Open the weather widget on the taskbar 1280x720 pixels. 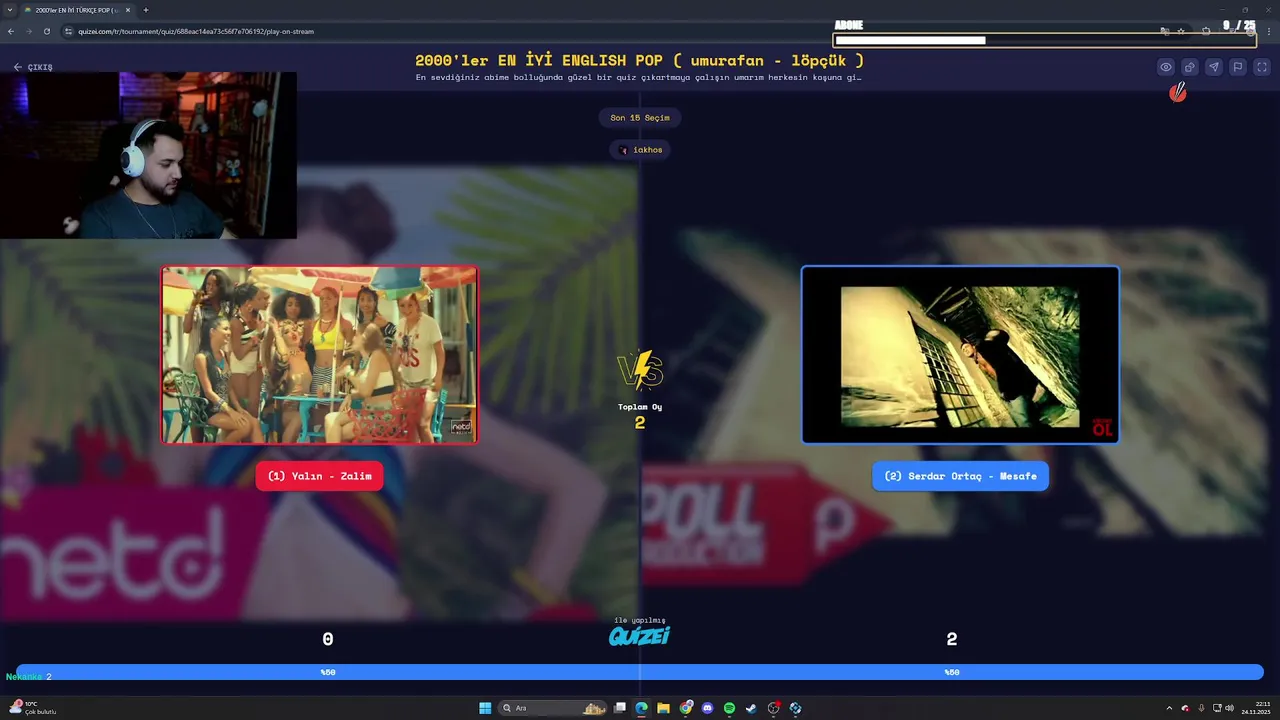point(32,708)
